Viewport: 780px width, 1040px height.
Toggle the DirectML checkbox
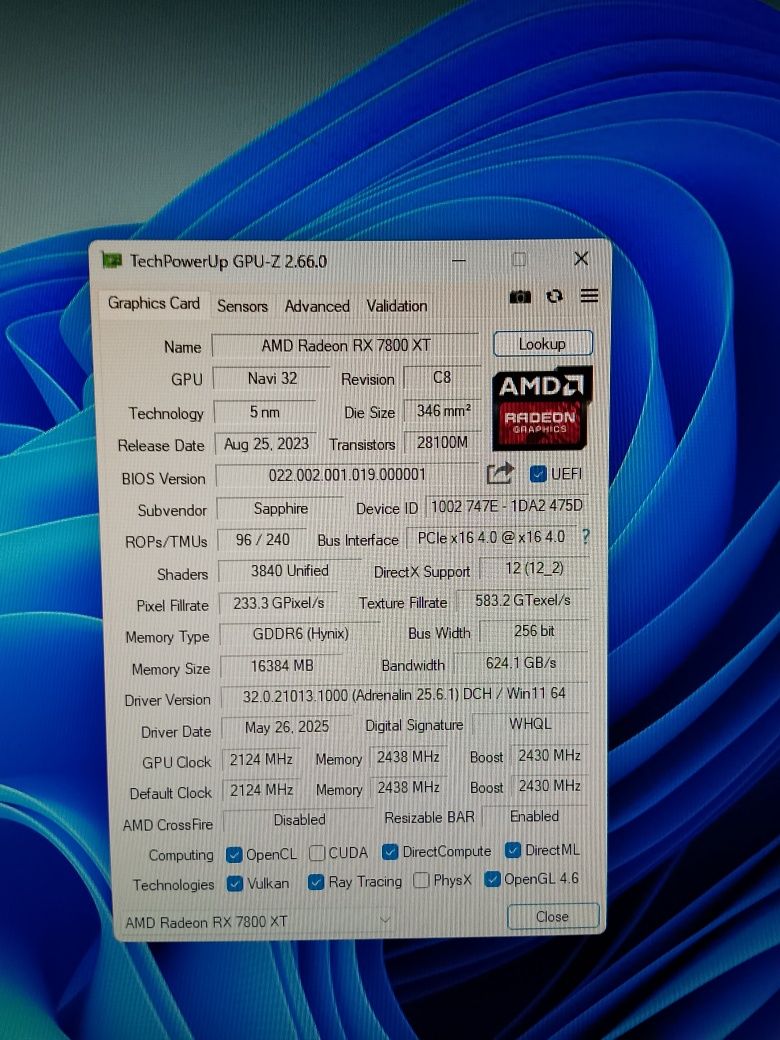tap(513, 850)
